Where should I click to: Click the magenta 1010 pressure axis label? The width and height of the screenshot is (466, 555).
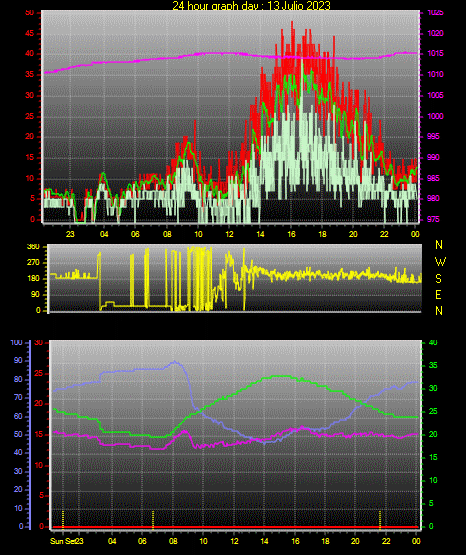click(435, 74)
